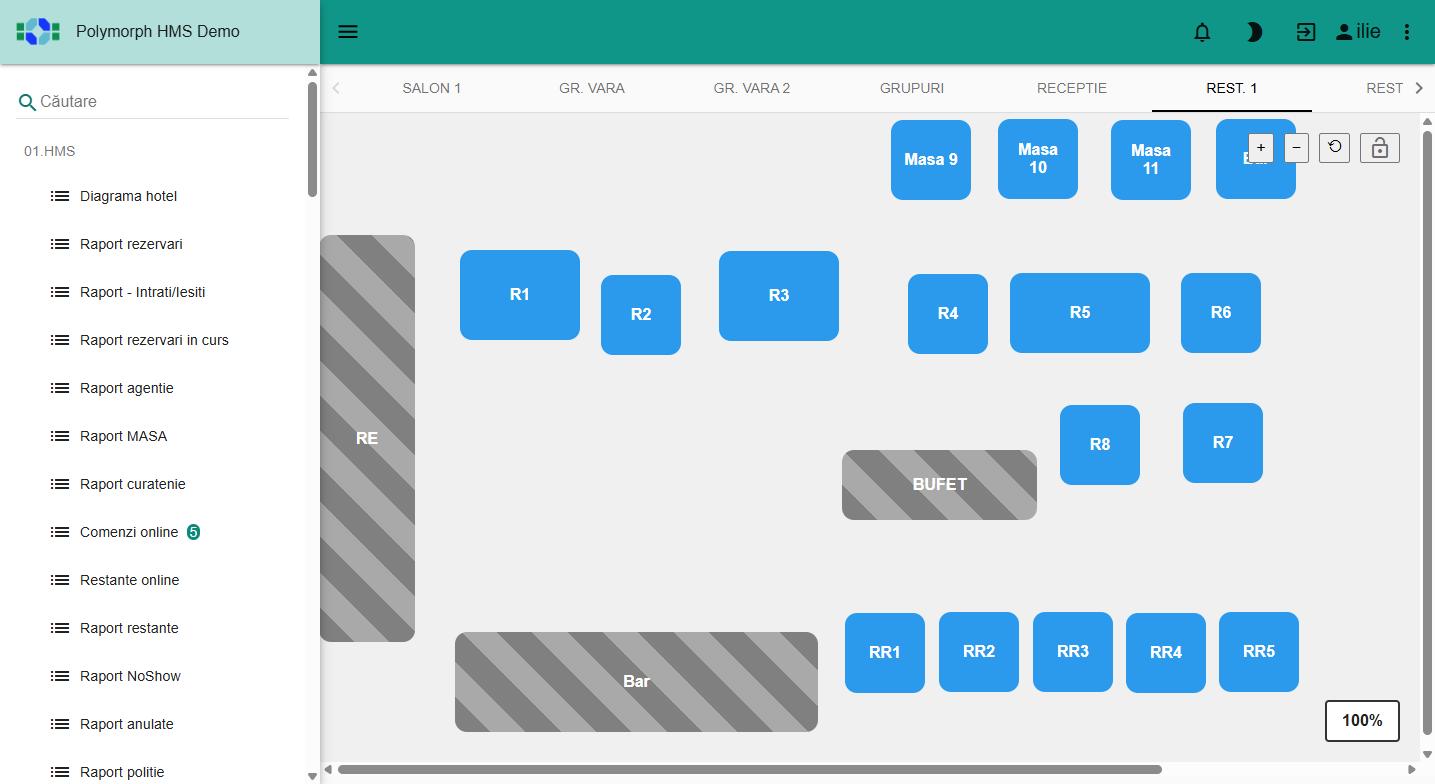Screen dimensions: 1435x784
Task: Open the RECEPTIE tab
Action: (1072, 88)
